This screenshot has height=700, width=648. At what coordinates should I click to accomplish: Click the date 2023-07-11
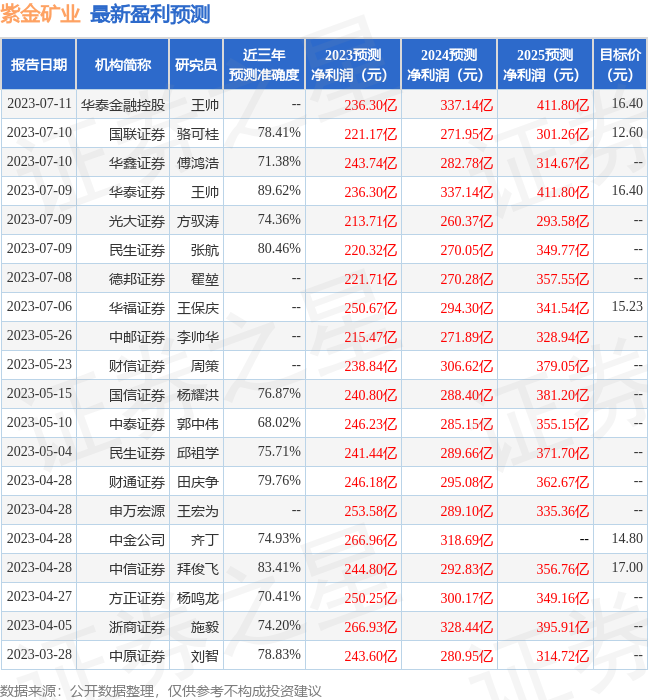pyautogui.click(x=39, y=104)
